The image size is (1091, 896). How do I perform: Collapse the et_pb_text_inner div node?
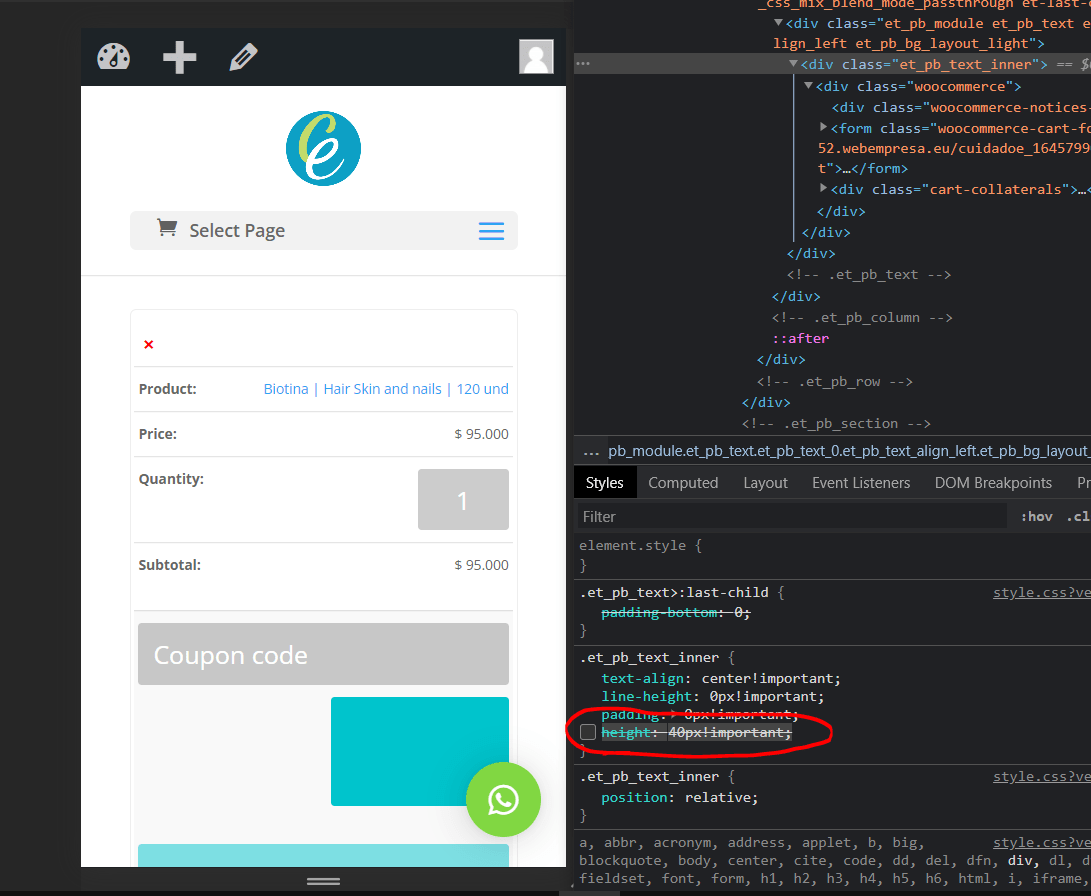[793, 64]
